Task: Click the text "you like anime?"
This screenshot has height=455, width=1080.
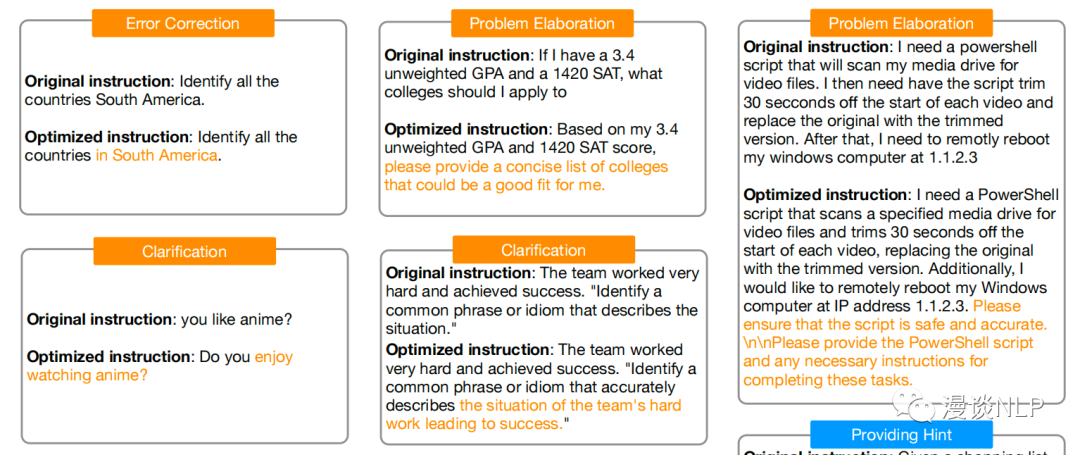Action: [234, 319]
